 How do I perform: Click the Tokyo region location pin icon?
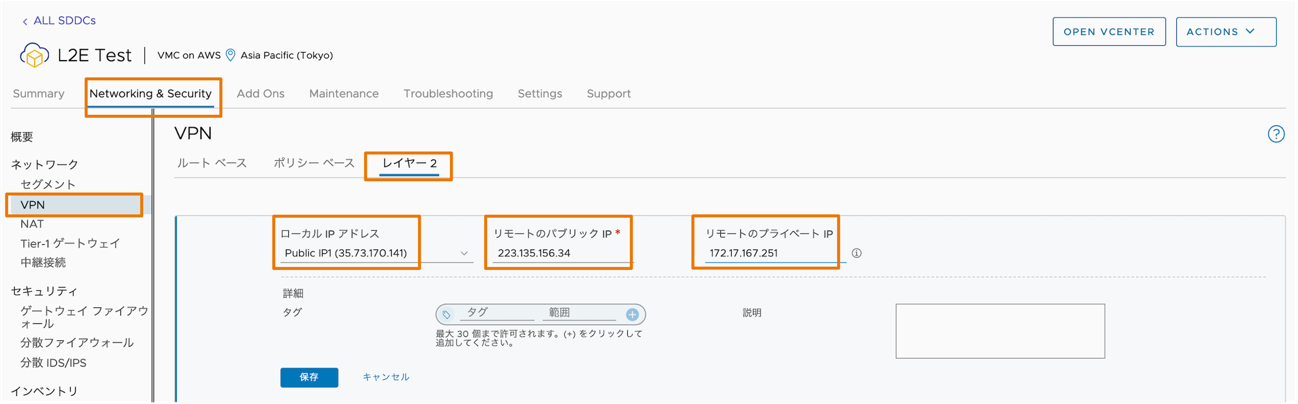tap(231, 56)
